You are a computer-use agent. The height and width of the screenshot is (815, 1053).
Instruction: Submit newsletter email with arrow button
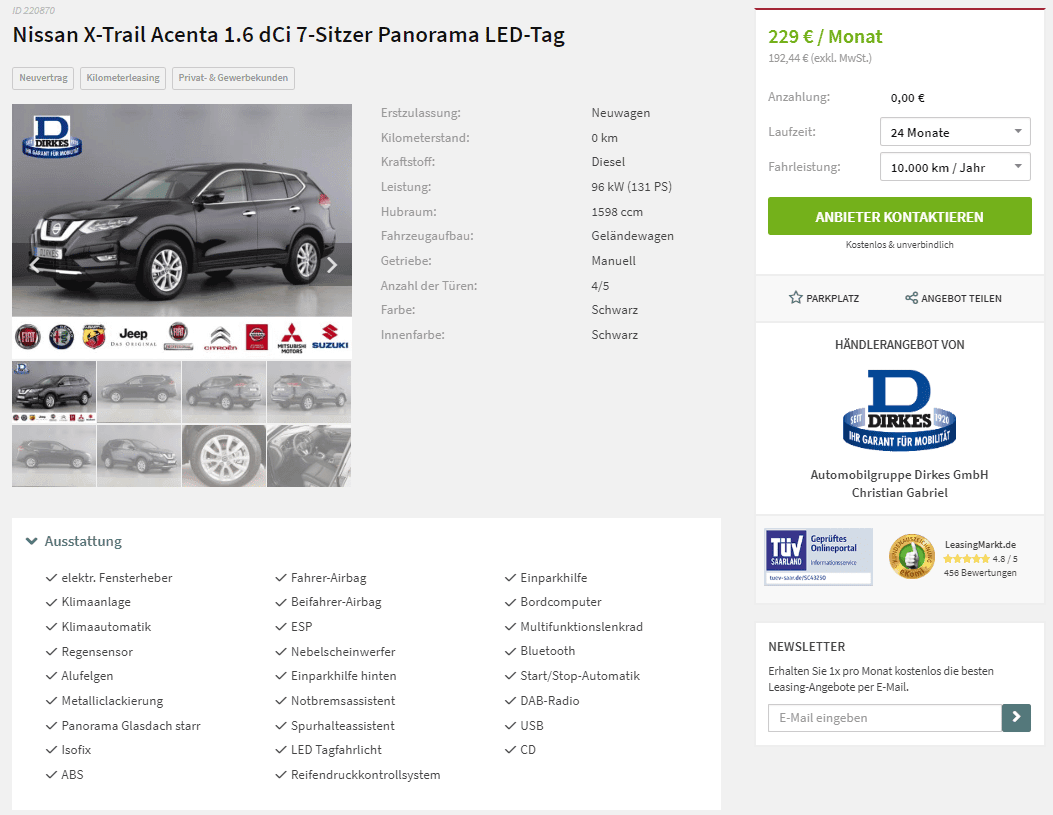(1016, 718)
